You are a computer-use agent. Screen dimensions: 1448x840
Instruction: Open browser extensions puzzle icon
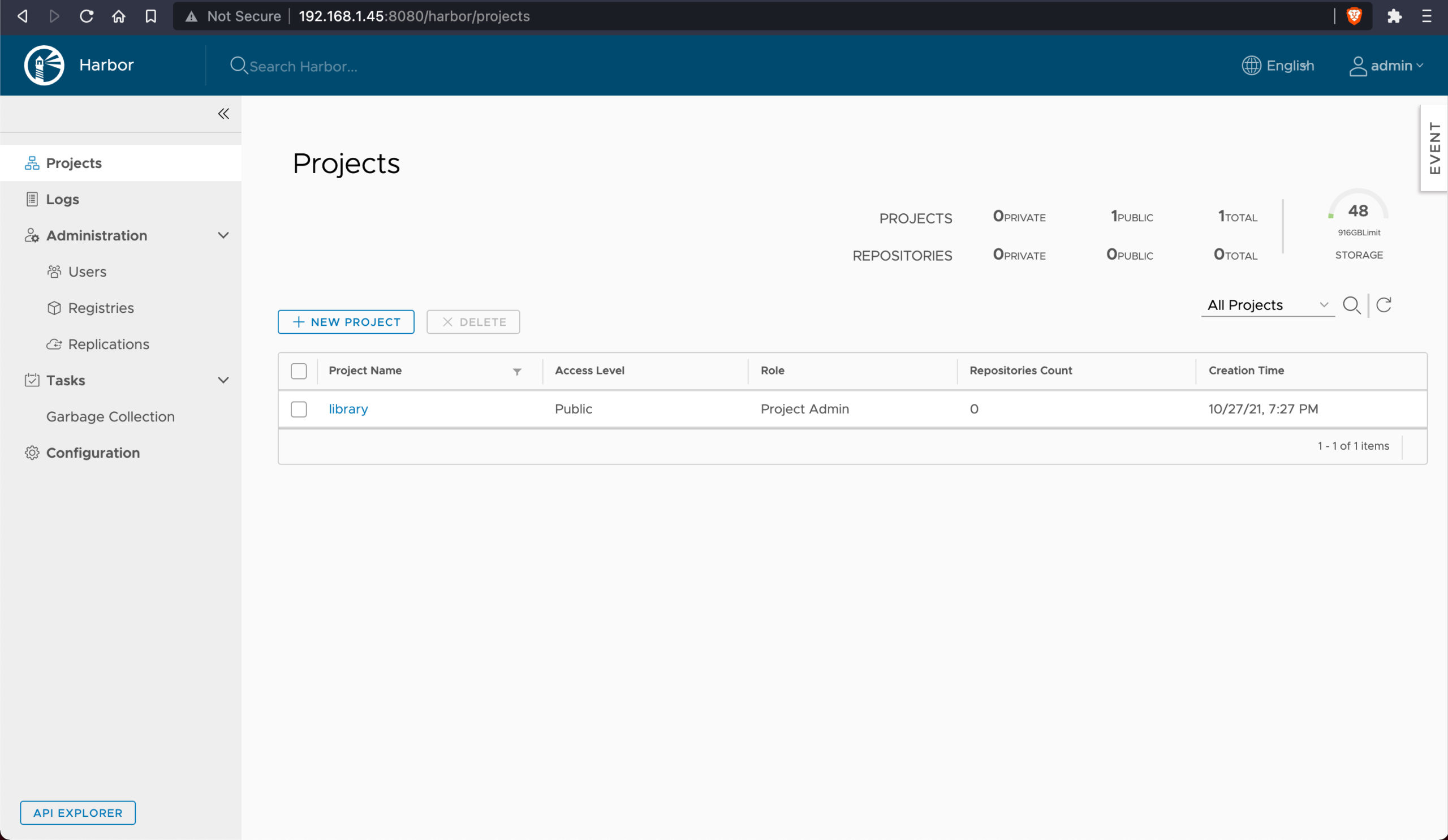[1394, 16]
